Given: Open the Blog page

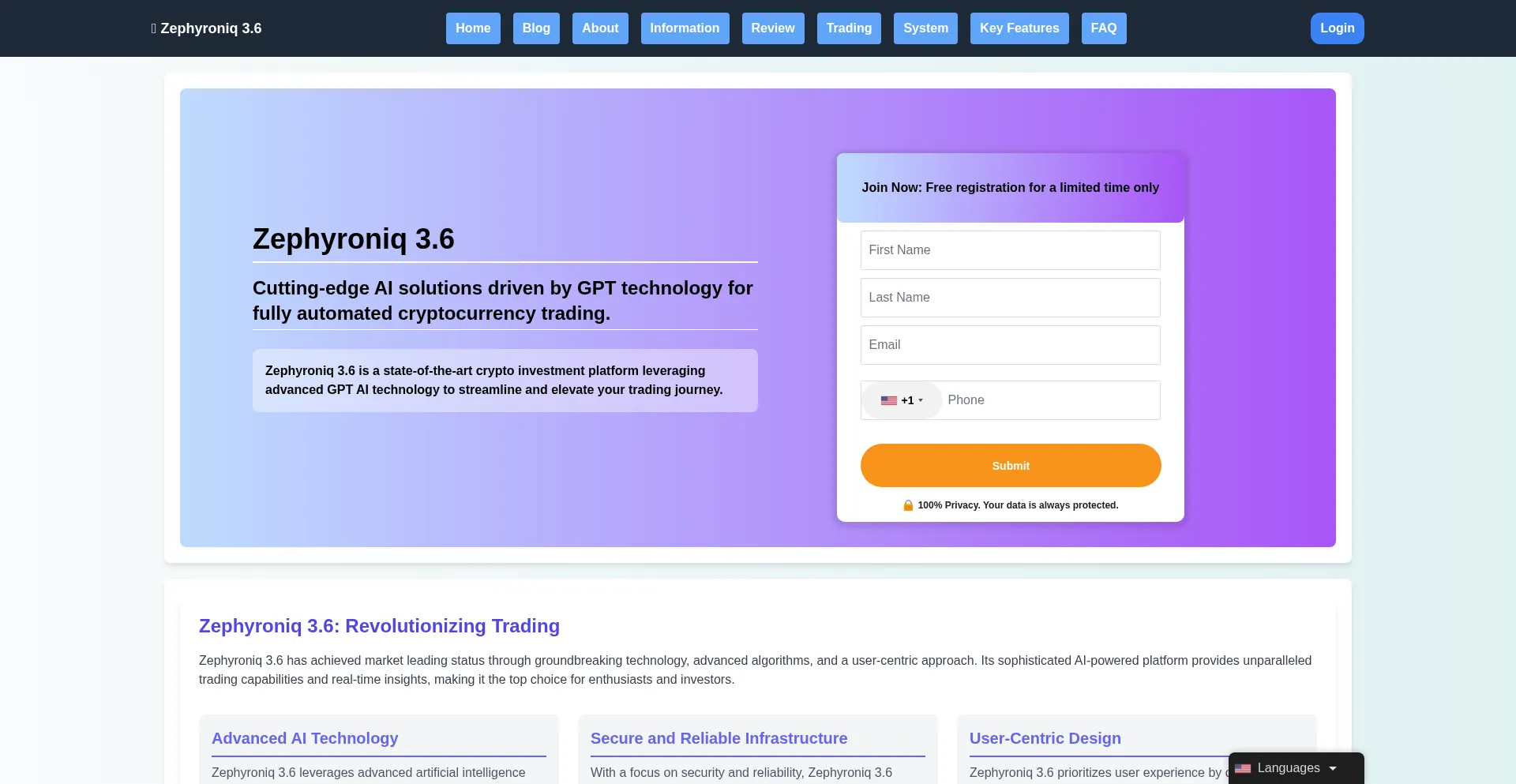Looking at the screenshot, I should click(536, 28).
